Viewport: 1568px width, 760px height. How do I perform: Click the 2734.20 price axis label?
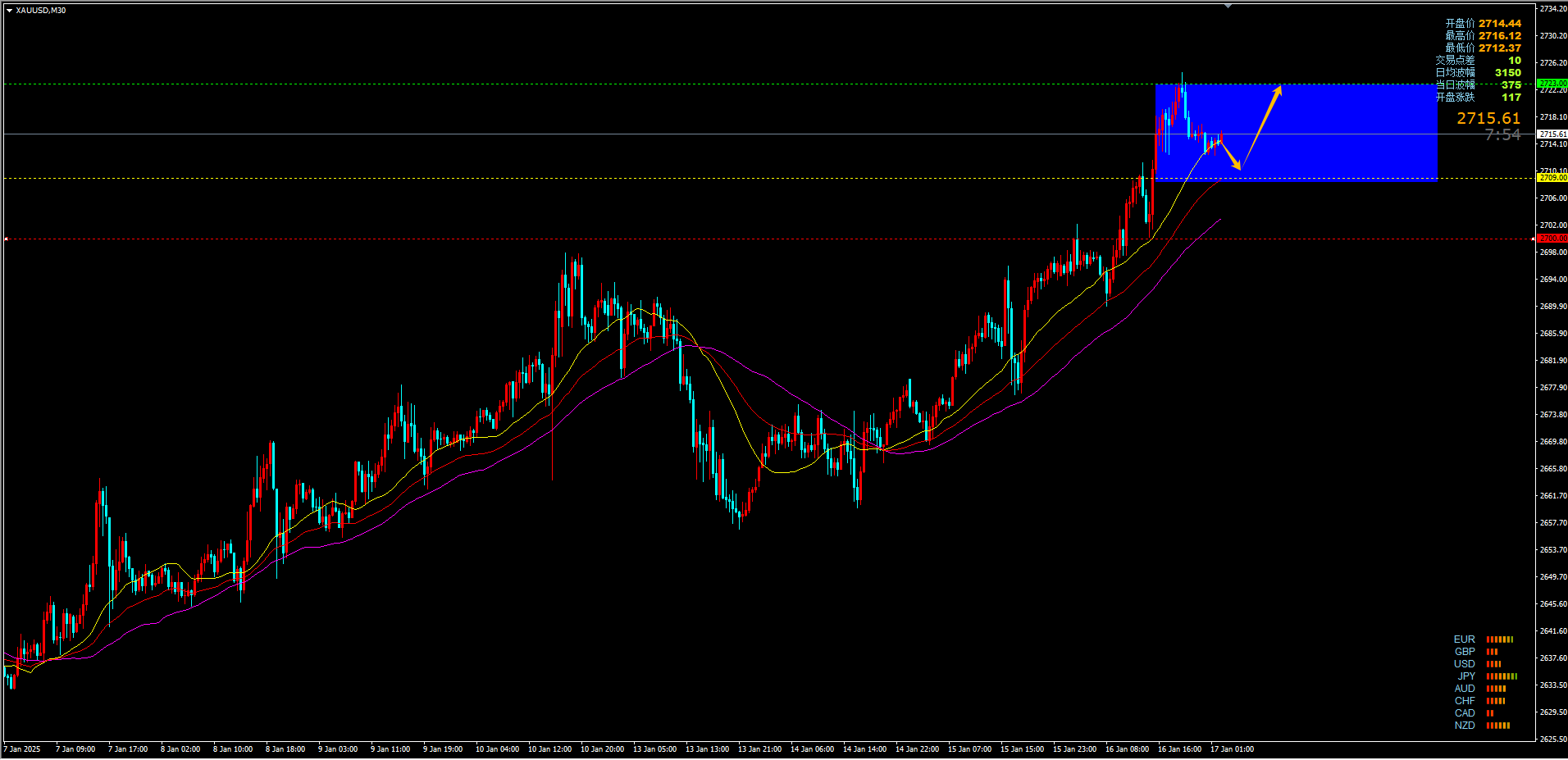coord(1553,9)
